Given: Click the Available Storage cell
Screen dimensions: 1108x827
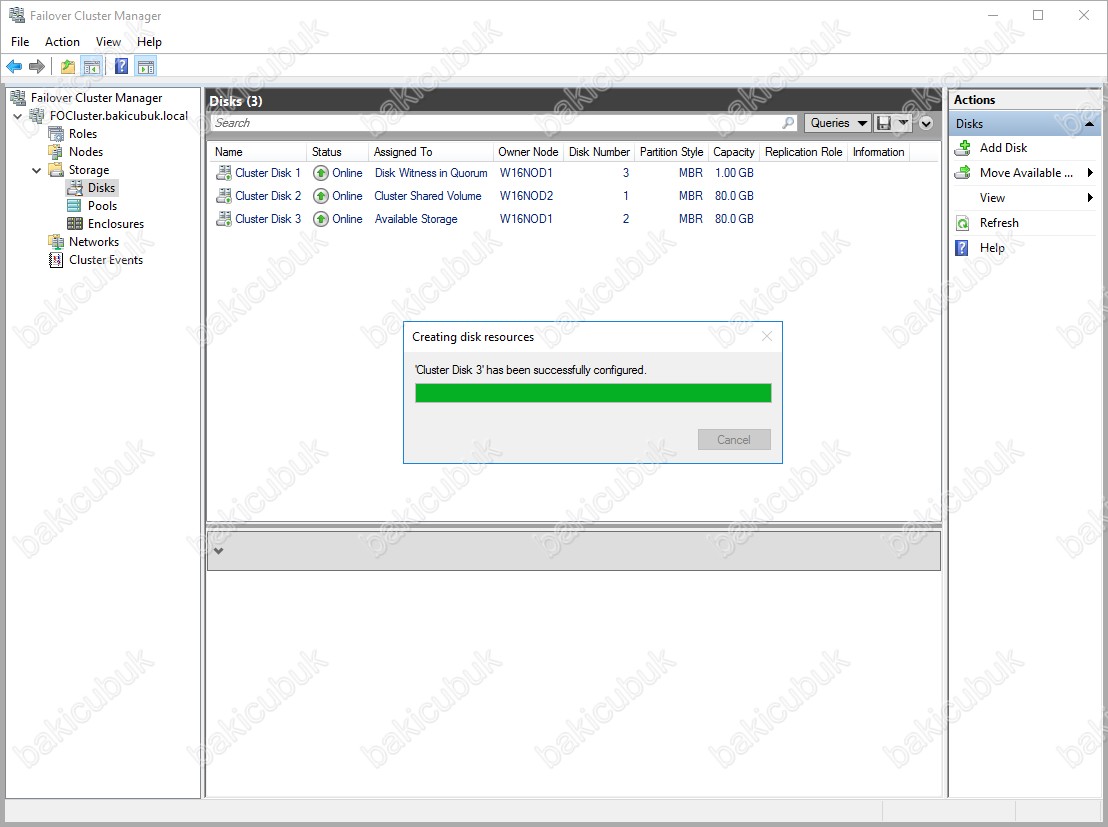Looking at the screenshot, I should click(416, 219).
